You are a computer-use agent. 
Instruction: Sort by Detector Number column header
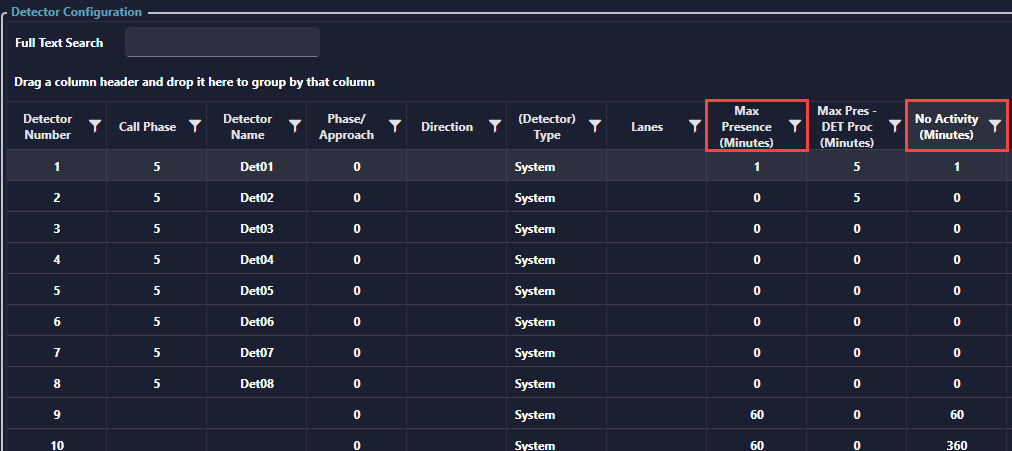(47, 127)
